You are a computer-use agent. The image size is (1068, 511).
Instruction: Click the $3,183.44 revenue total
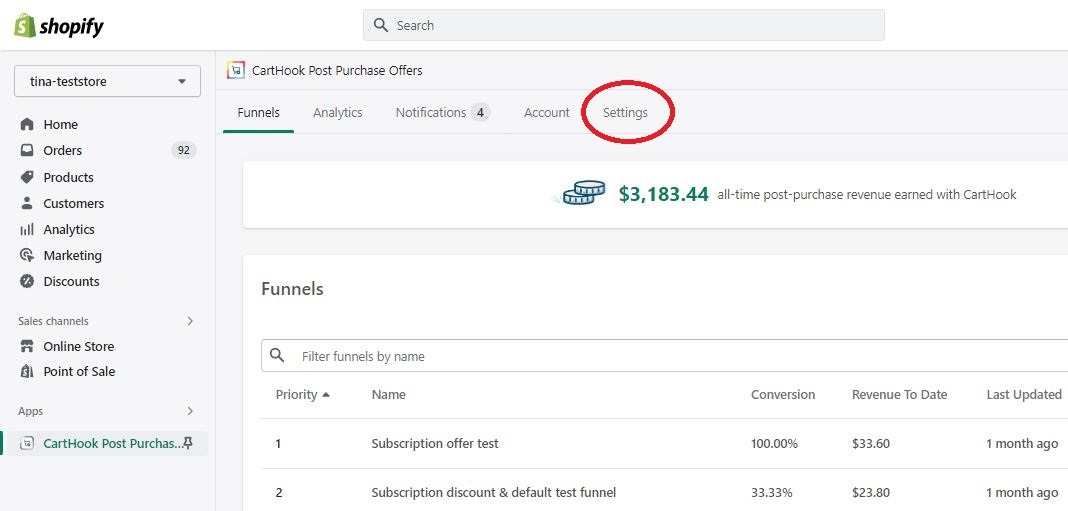663,194
